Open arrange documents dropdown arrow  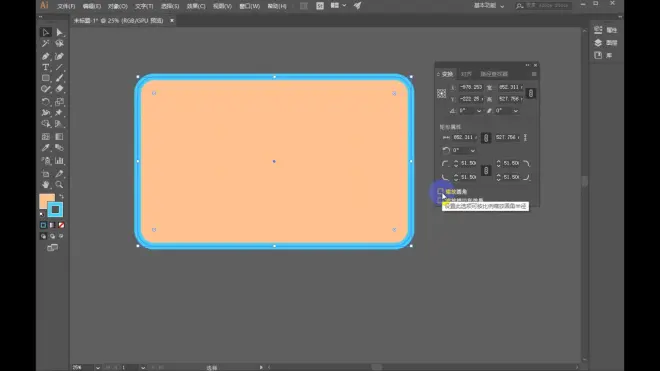[344, 6]
